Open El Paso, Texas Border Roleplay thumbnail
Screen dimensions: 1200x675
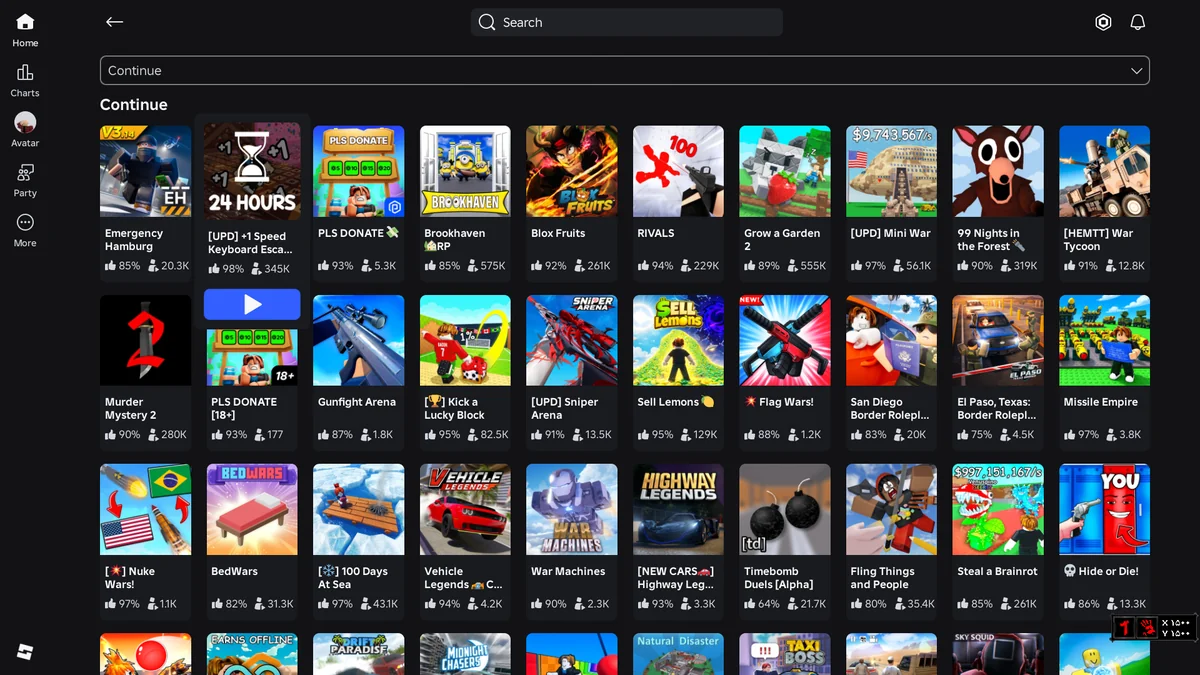998,340
